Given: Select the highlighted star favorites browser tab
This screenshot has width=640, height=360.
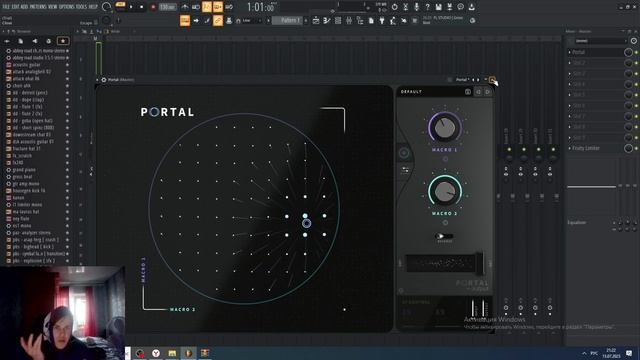Looking at the screenshot, I should (63, 41).
